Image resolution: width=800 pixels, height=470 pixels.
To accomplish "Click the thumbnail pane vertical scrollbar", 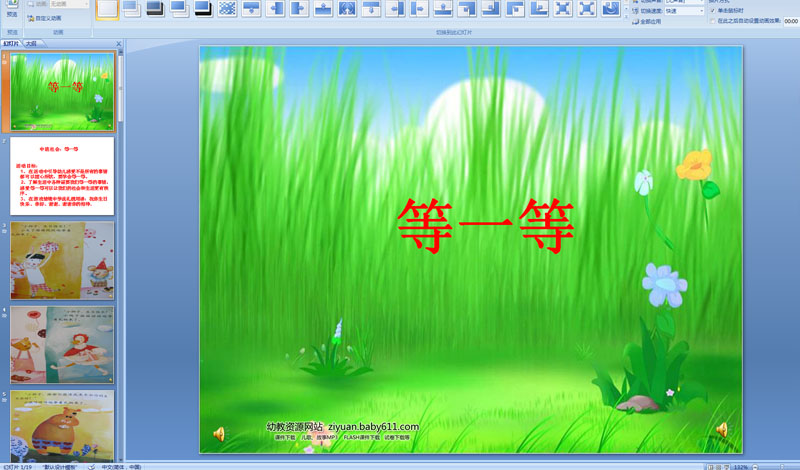I will [120, 88].
